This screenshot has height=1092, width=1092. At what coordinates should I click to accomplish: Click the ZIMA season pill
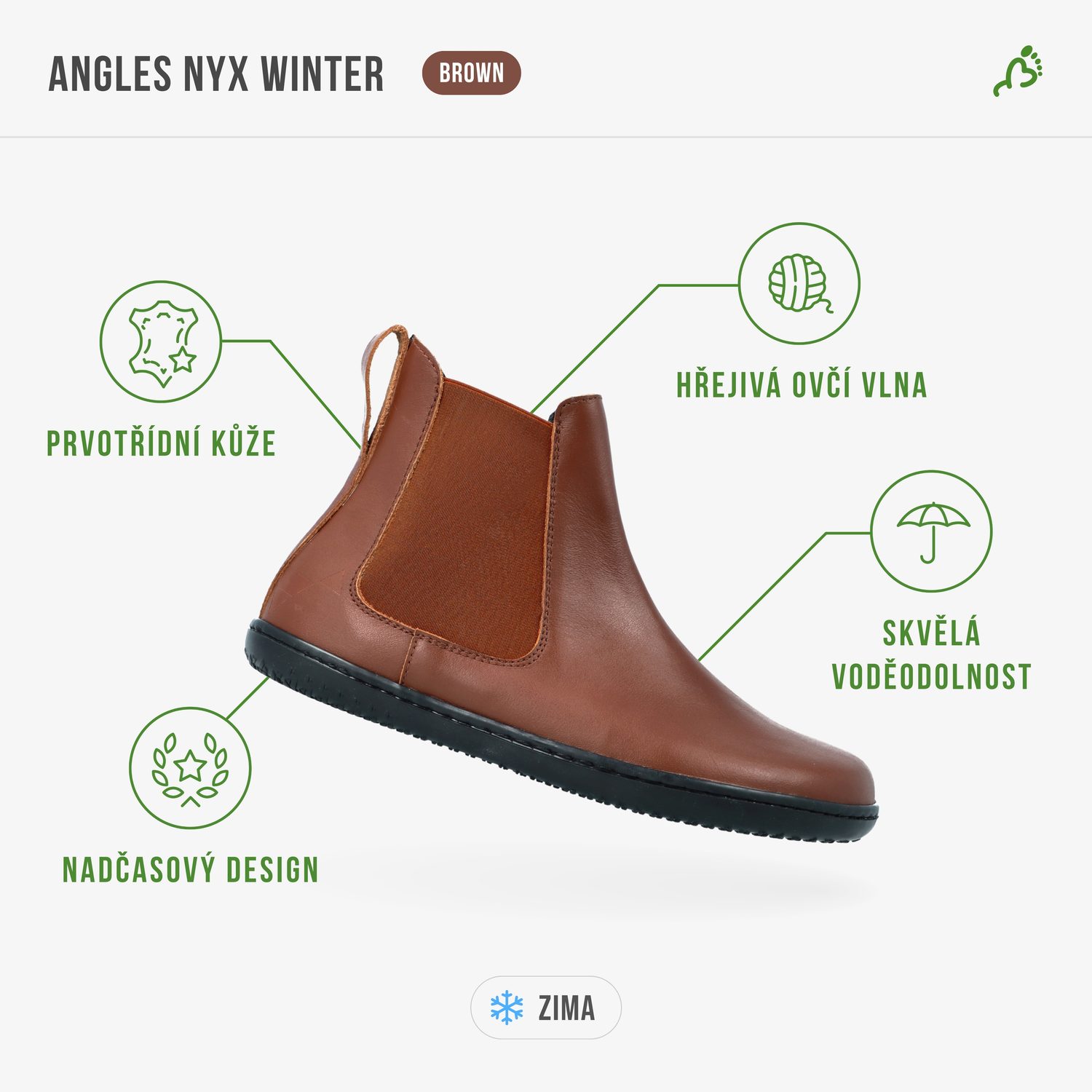(x=546, y=1008)
